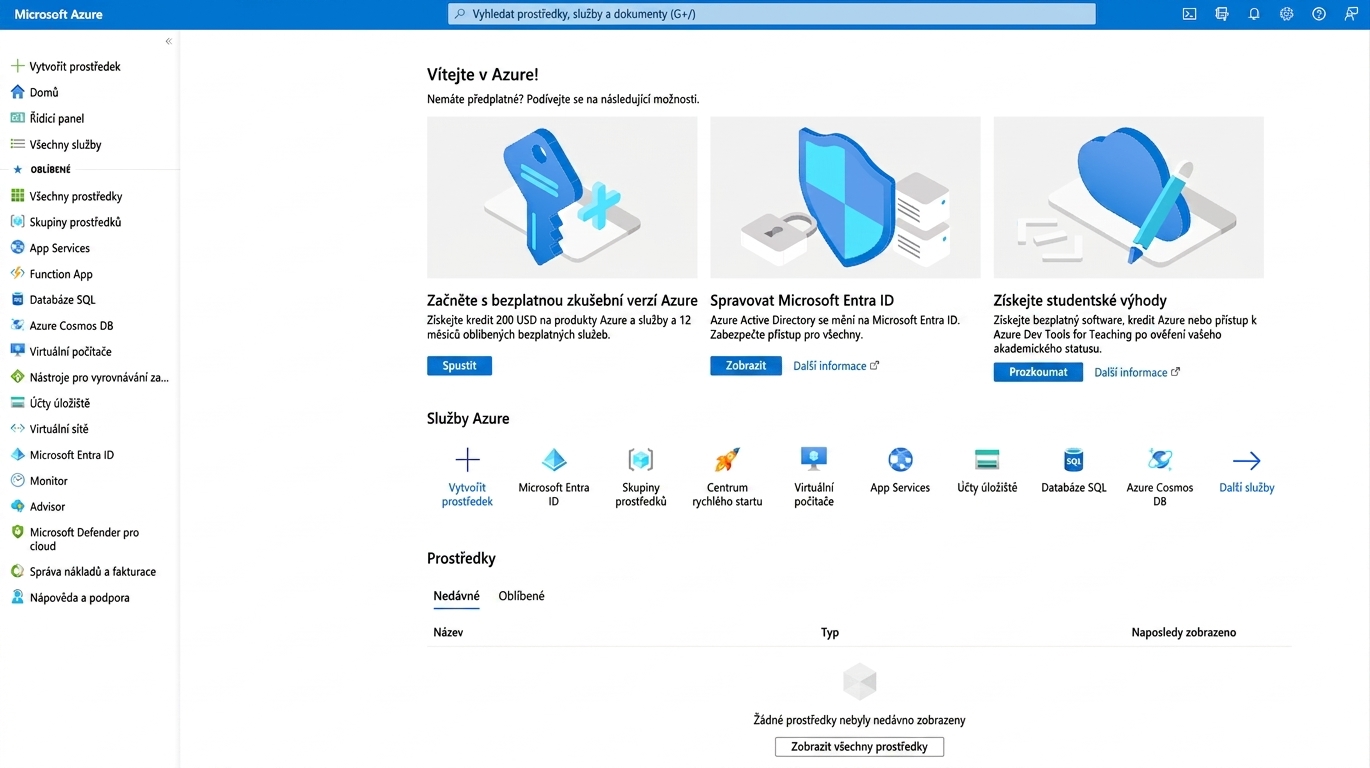This screenshot has height=768, width=1370.
Task: Click the Typ column header
Action: (x=830, y=633)
